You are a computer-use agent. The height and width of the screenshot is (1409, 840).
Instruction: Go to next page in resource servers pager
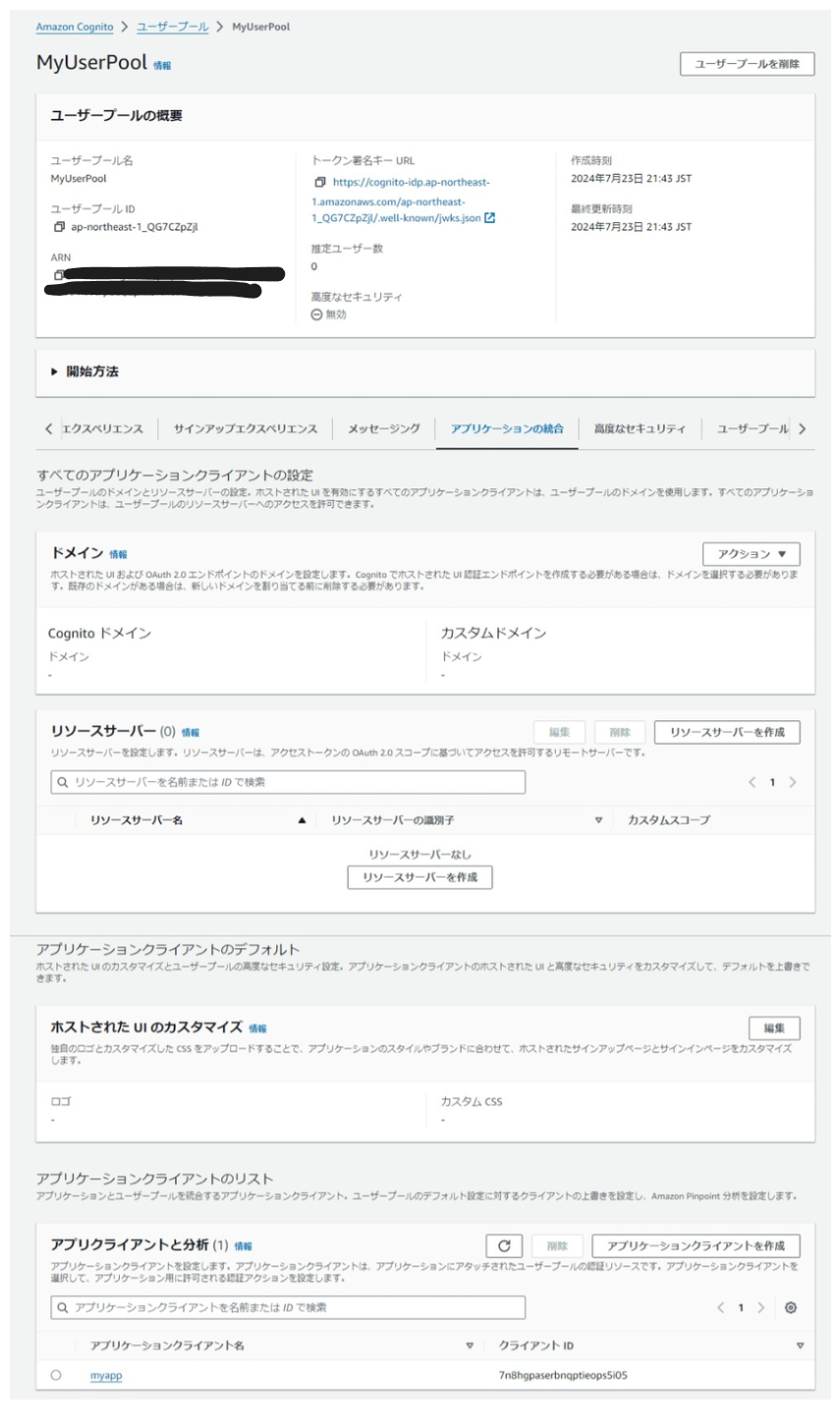tap(793, 782)
